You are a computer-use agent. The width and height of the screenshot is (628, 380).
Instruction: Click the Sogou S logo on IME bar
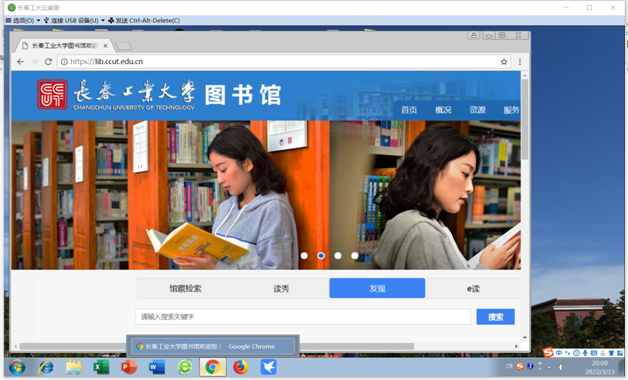point(548,352)
